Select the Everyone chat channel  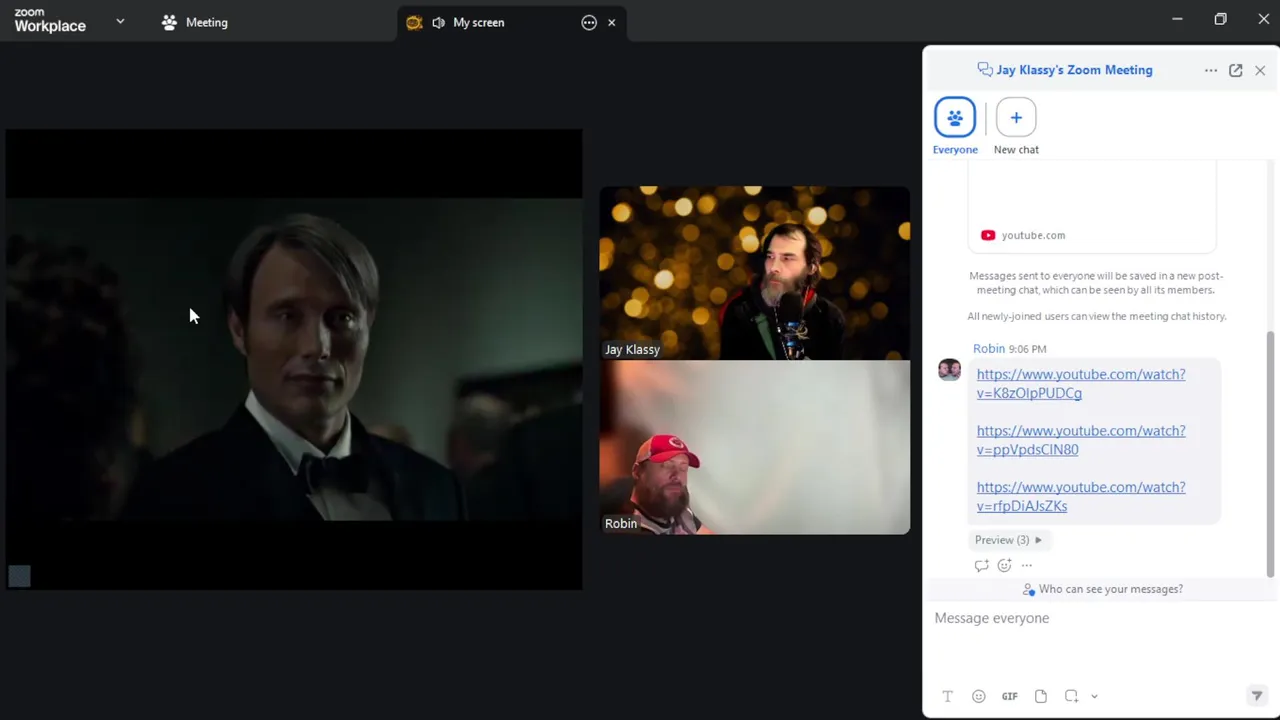tap(955, 126)
